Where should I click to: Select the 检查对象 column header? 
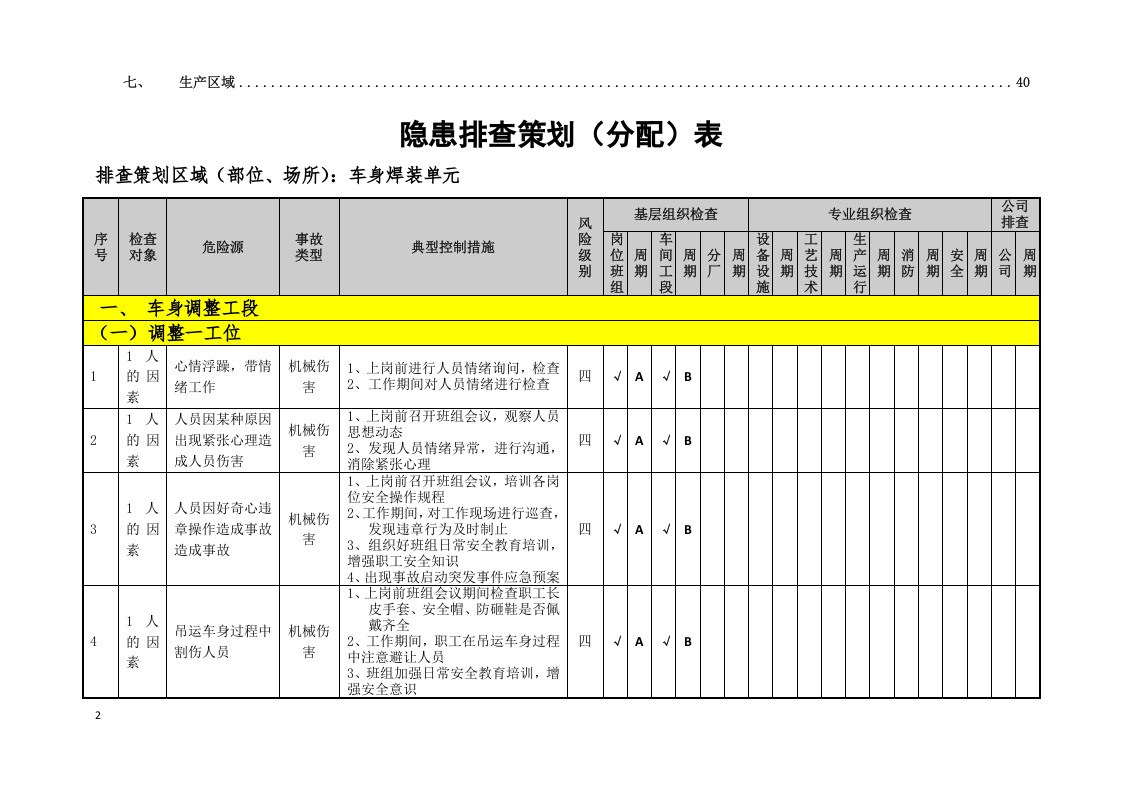pos(142,247)
